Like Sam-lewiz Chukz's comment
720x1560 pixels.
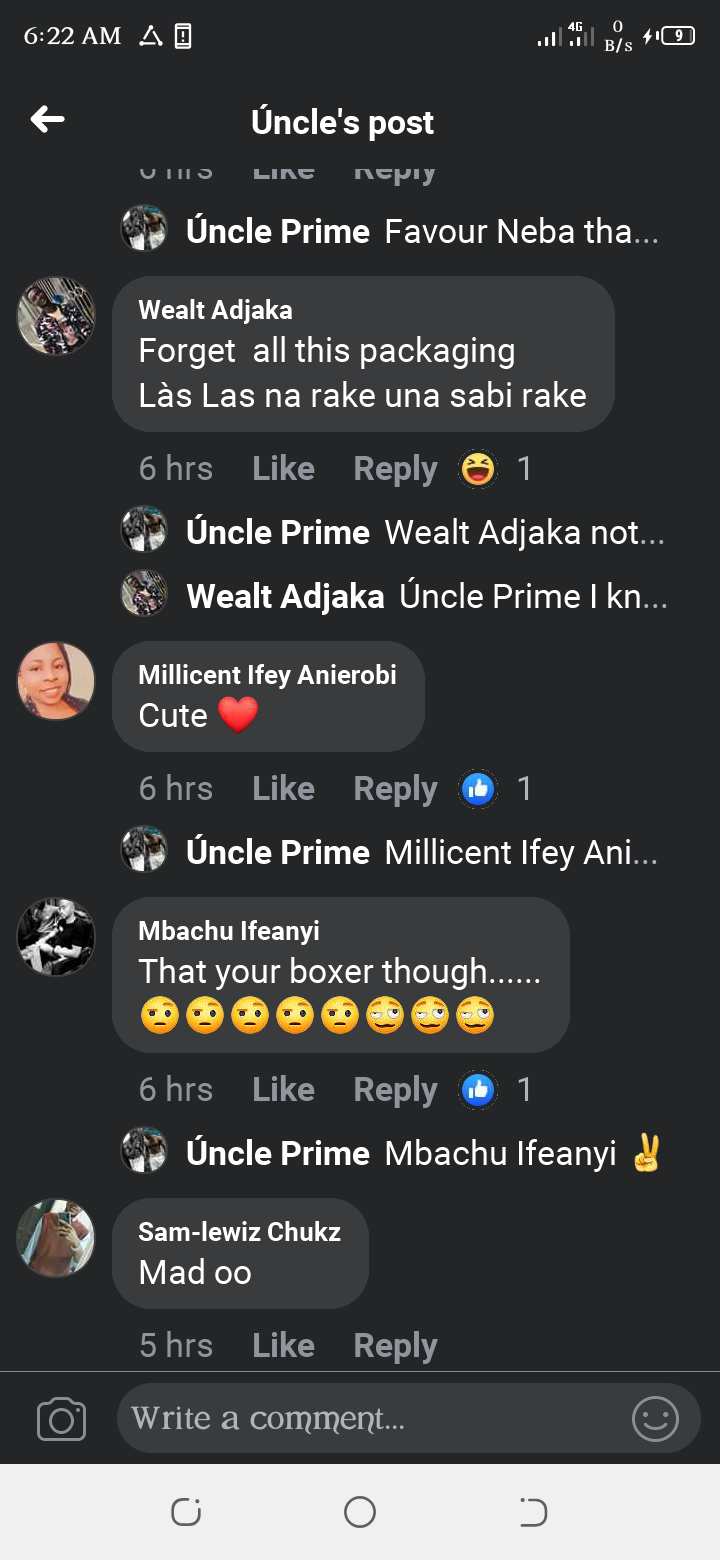coord(283,1345)
